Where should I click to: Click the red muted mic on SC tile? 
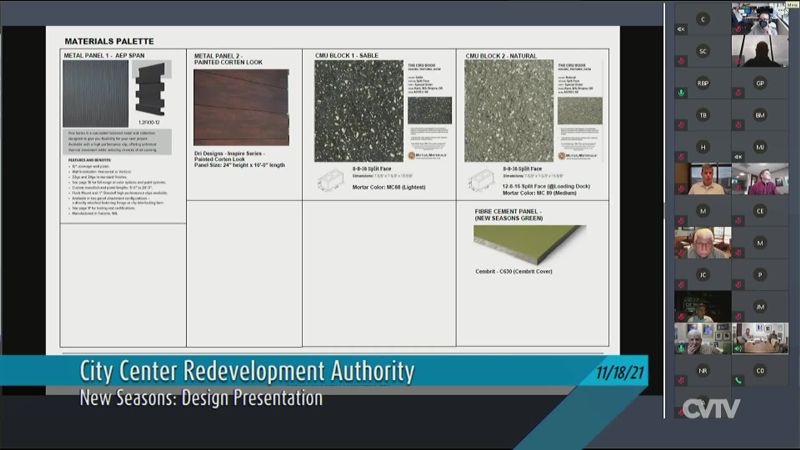pos(681,61)
